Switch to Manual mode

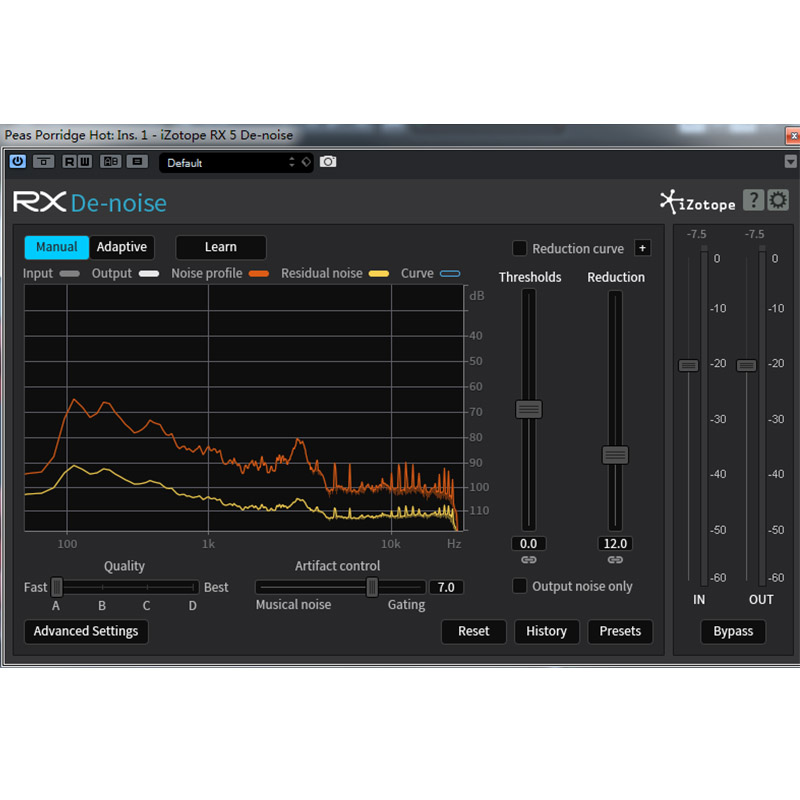(x=57, y=247)
